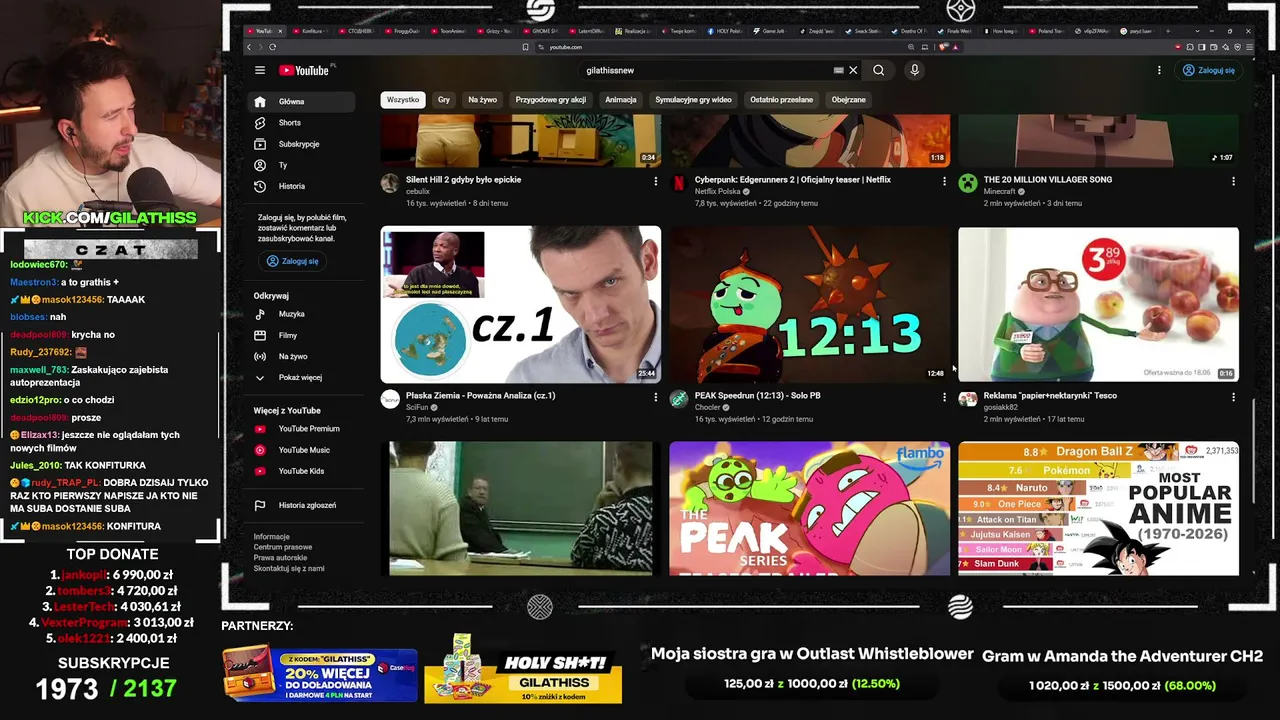The image size is (1280, 720).
Task: Select the Animacja filter chip
Action: pyautogui.click(x=621, y=100)
